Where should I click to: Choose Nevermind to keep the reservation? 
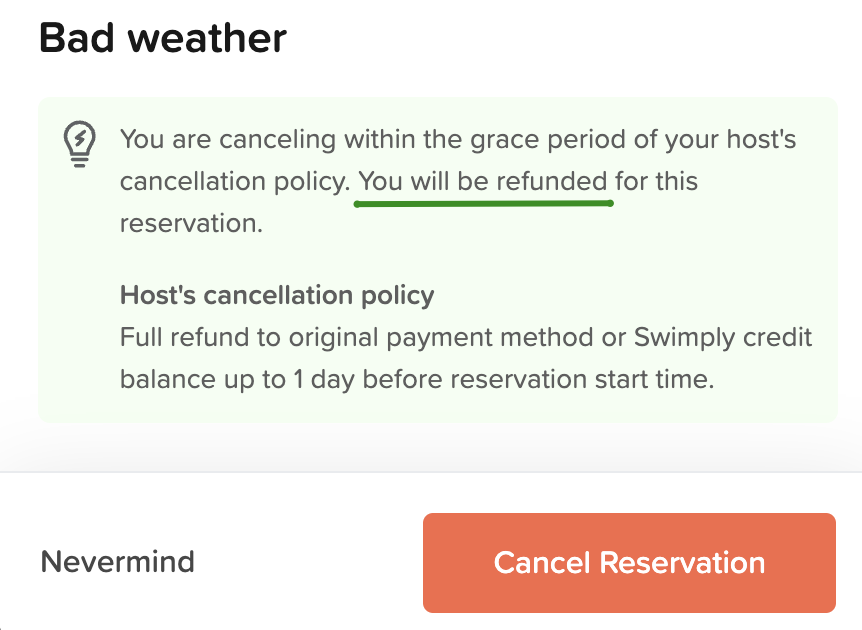tap(117, 562)
